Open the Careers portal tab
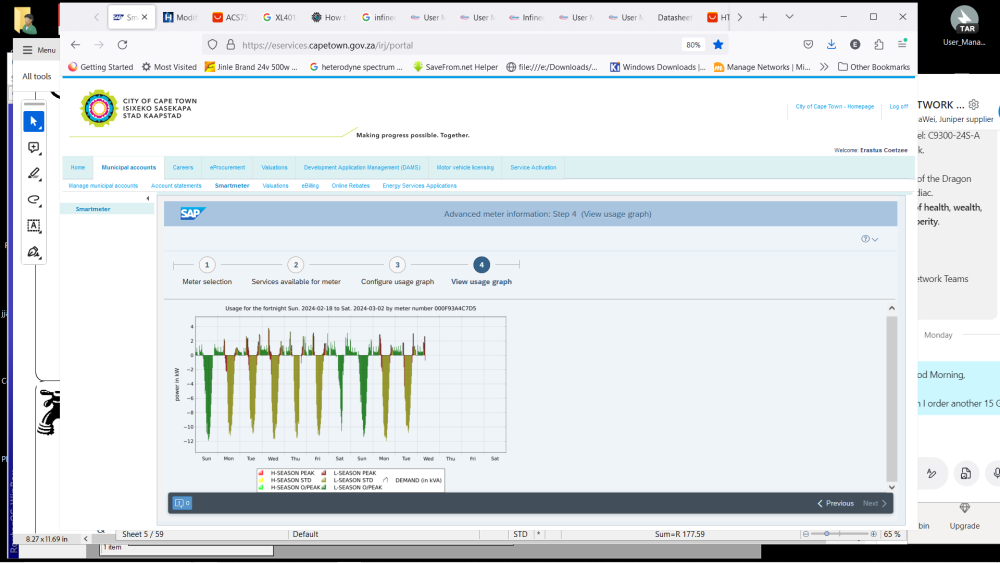The width and height of the screenshot is (1000, 563). (182, 168)
